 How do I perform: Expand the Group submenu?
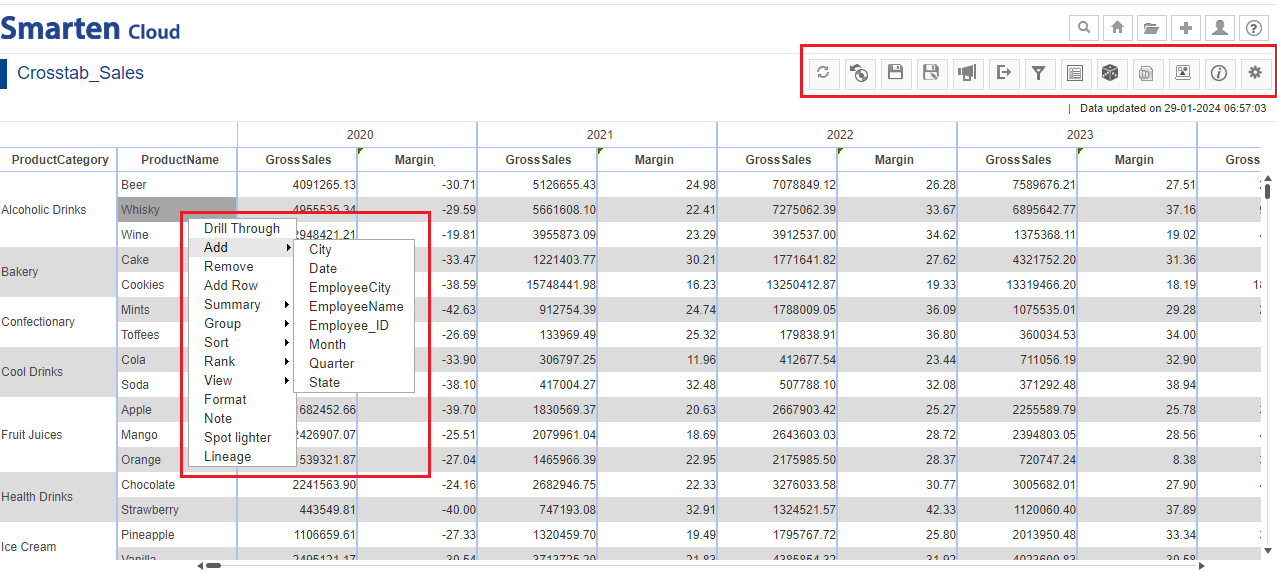242,323
